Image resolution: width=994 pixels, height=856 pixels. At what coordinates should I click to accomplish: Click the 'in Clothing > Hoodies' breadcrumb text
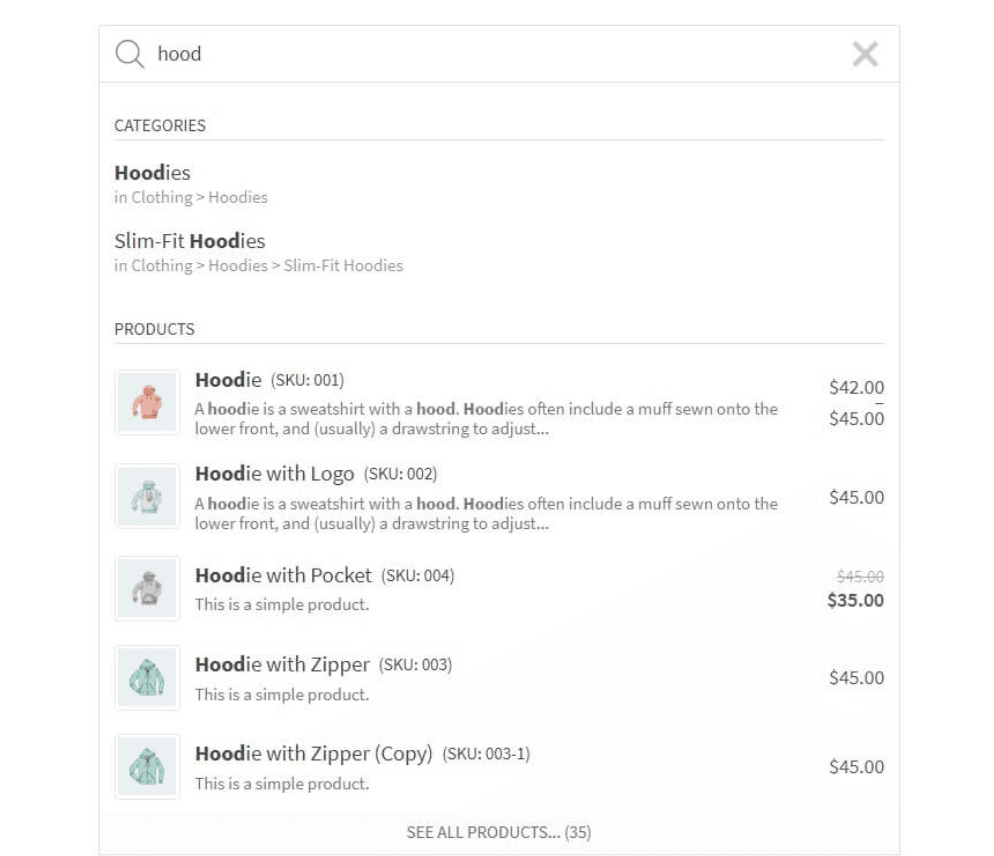[x=191, y=197]
